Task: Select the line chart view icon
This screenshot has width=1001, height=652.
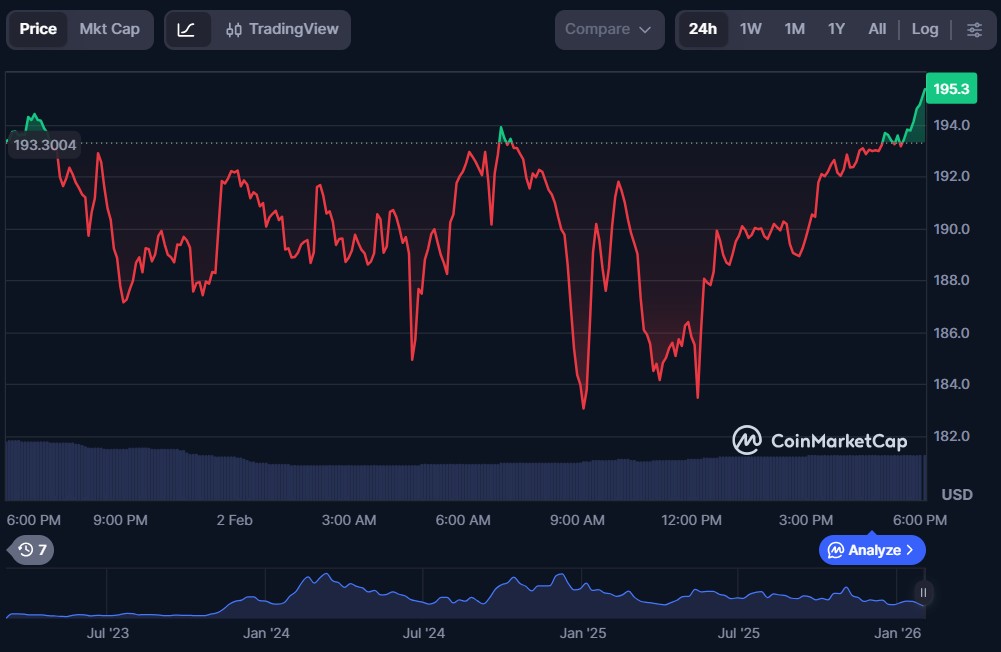Action: click(x=187, y=29)
